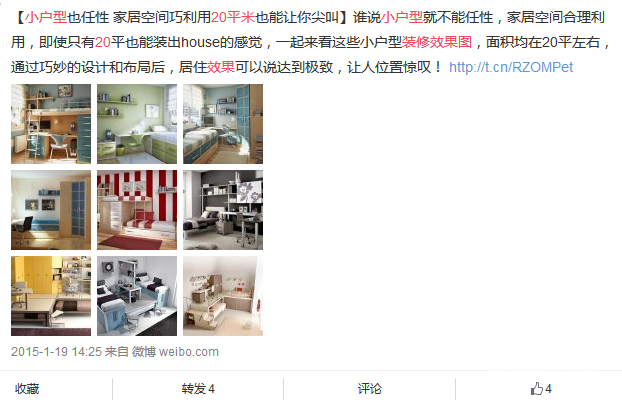Open the gray floral-panel room thumbnail

[223, 210]
